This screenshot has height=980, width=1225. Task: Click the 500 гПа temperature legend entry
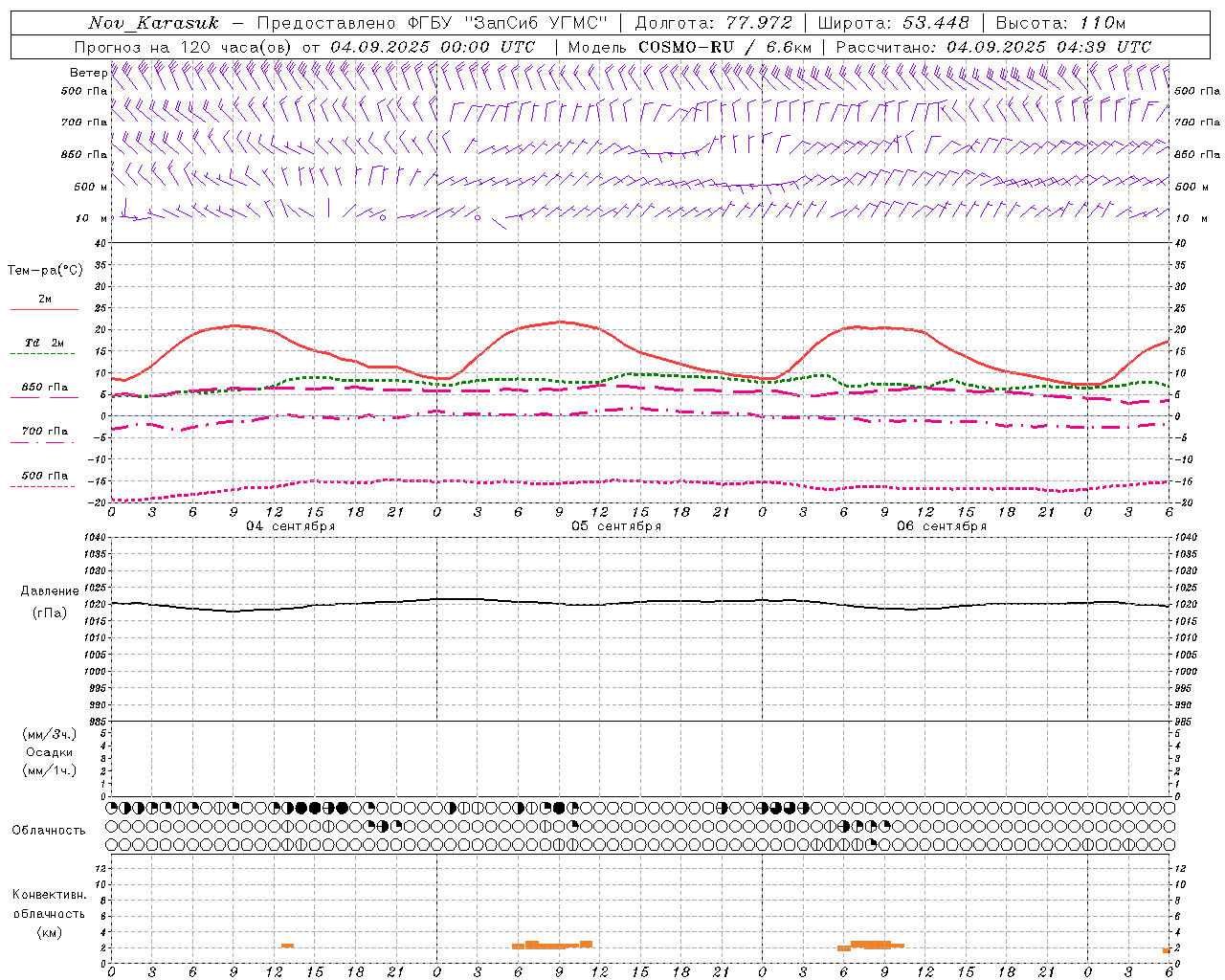[45, 476]
